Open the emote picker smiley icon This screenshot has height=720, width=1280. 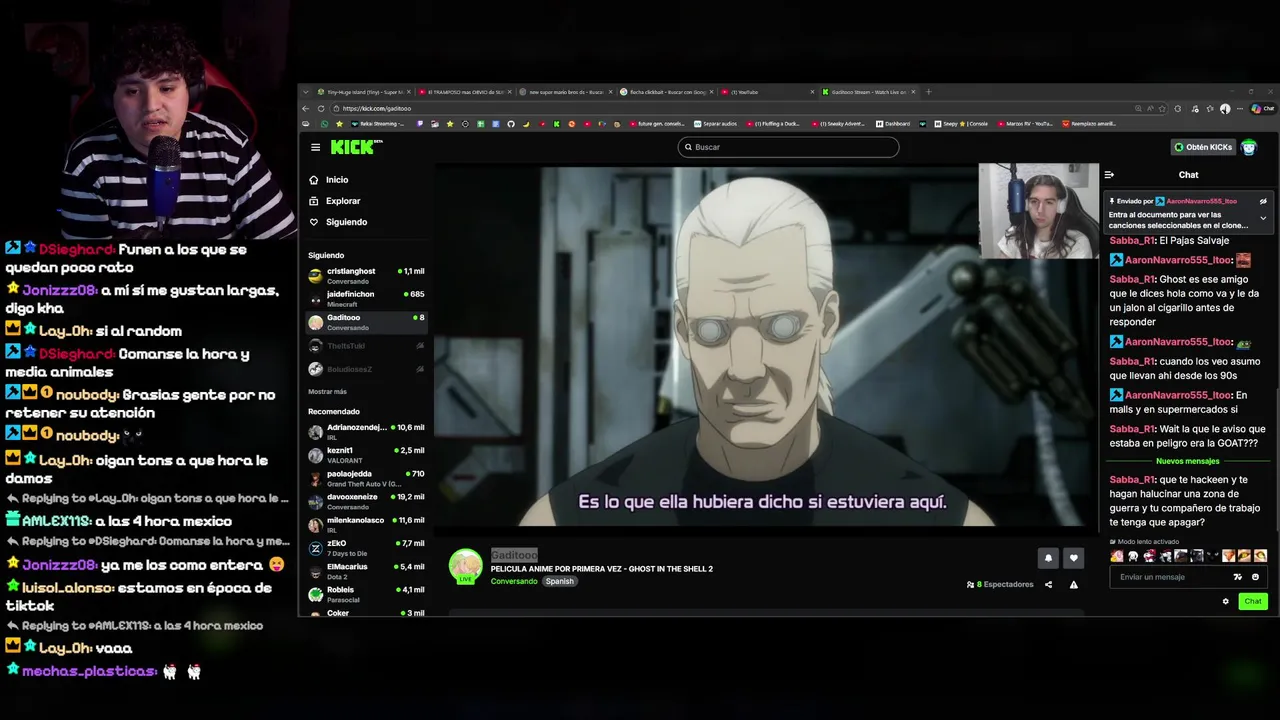coord(1255,577)
